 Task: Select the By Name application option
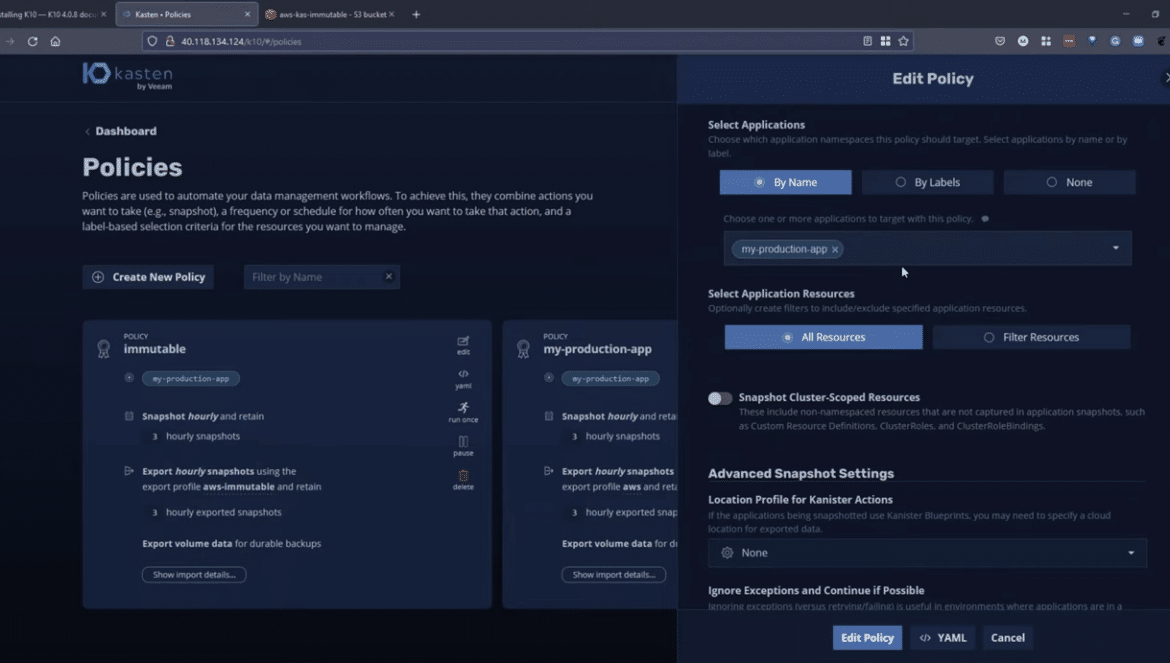tap(785, 182)
